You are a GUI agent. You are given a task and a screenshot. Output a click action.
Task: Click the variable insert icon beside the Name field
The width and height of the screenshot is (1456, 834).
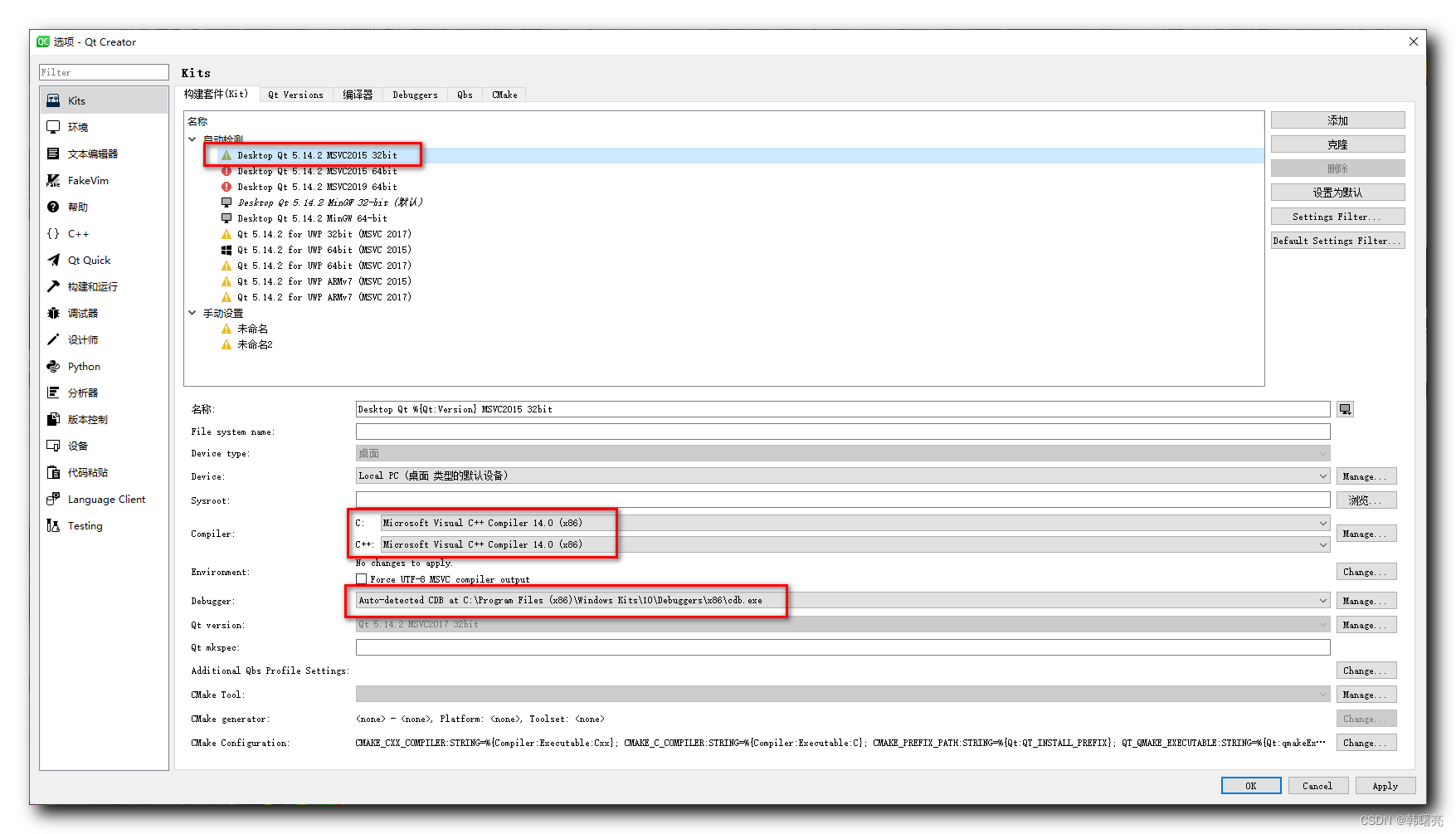(1344, 408)
